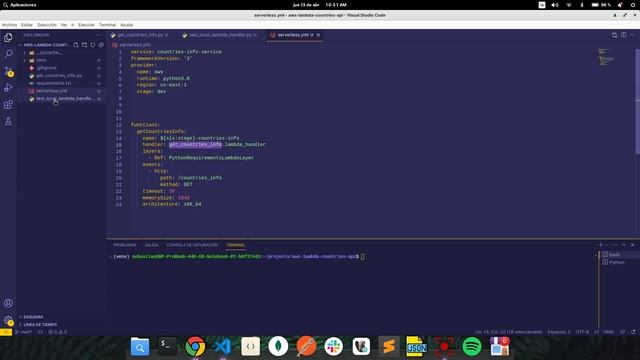Open Slack from the dock
640x360 pixels.
[x=333, y=347]
